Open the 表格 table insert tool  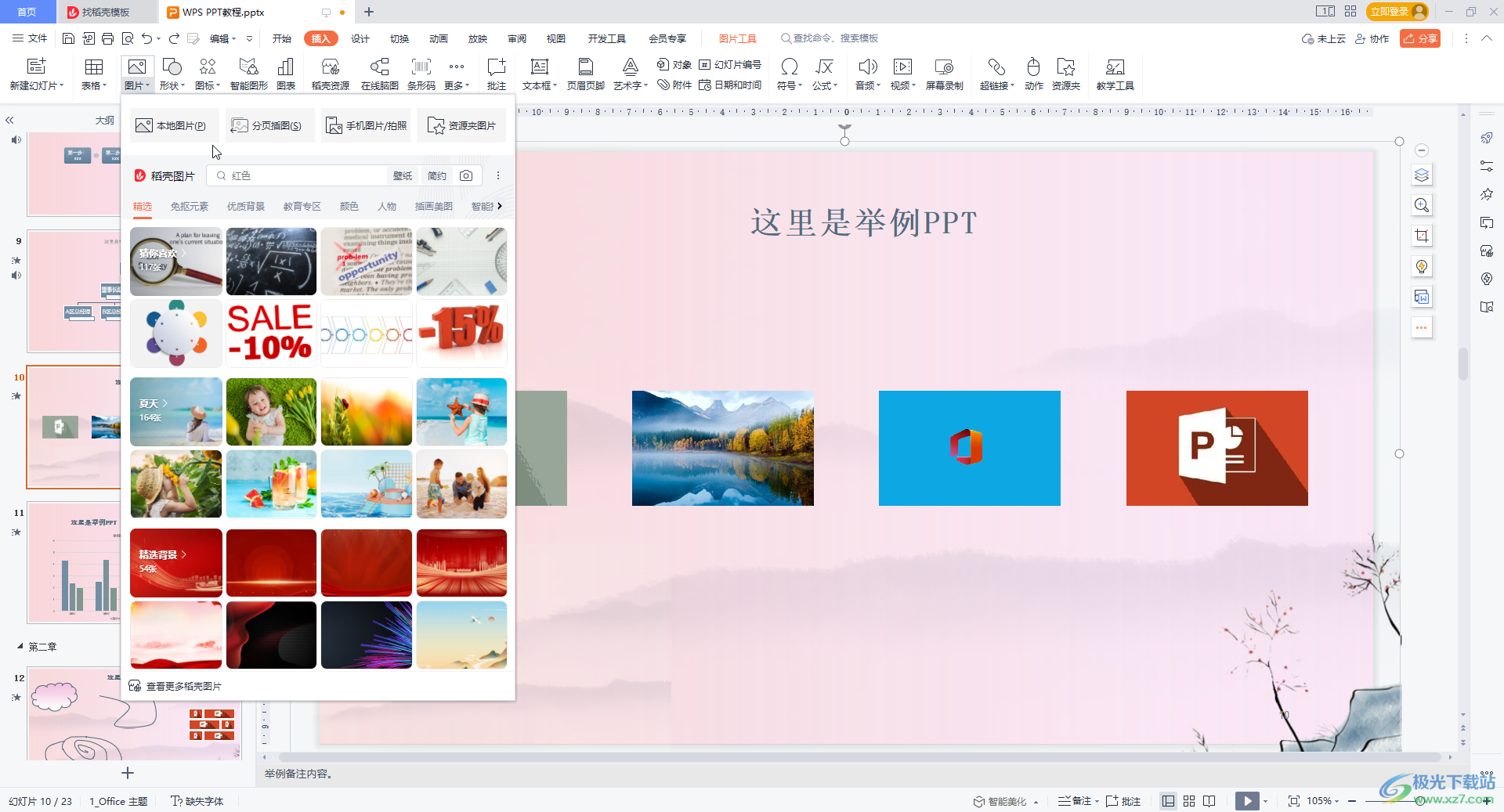point(94,74)
